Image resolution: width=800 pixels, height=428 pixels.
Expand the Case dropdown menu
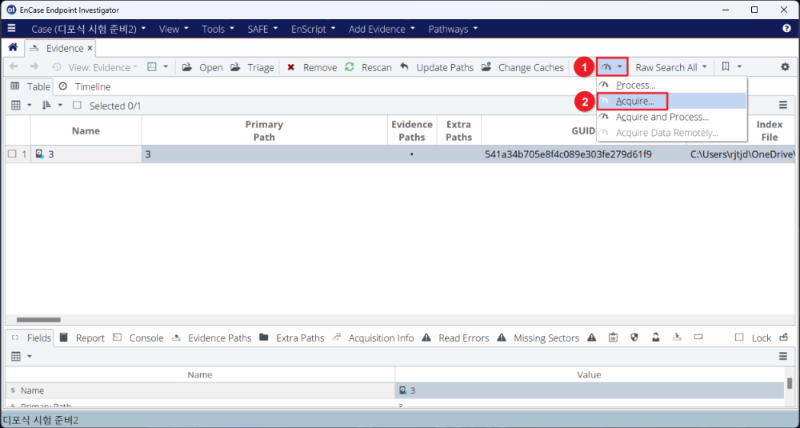tap(89, 29)
